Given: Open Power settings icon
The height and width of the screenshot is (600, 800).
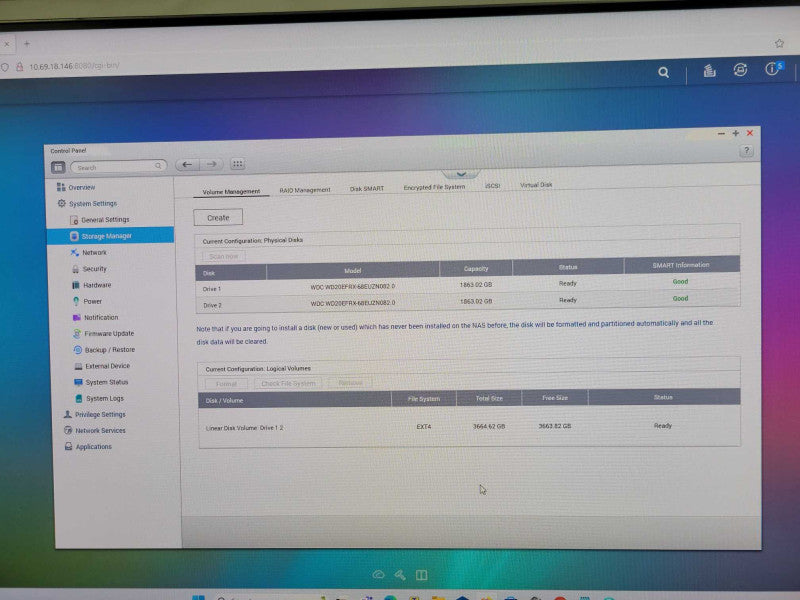Looking at the screenshot, I should (76, 301).
